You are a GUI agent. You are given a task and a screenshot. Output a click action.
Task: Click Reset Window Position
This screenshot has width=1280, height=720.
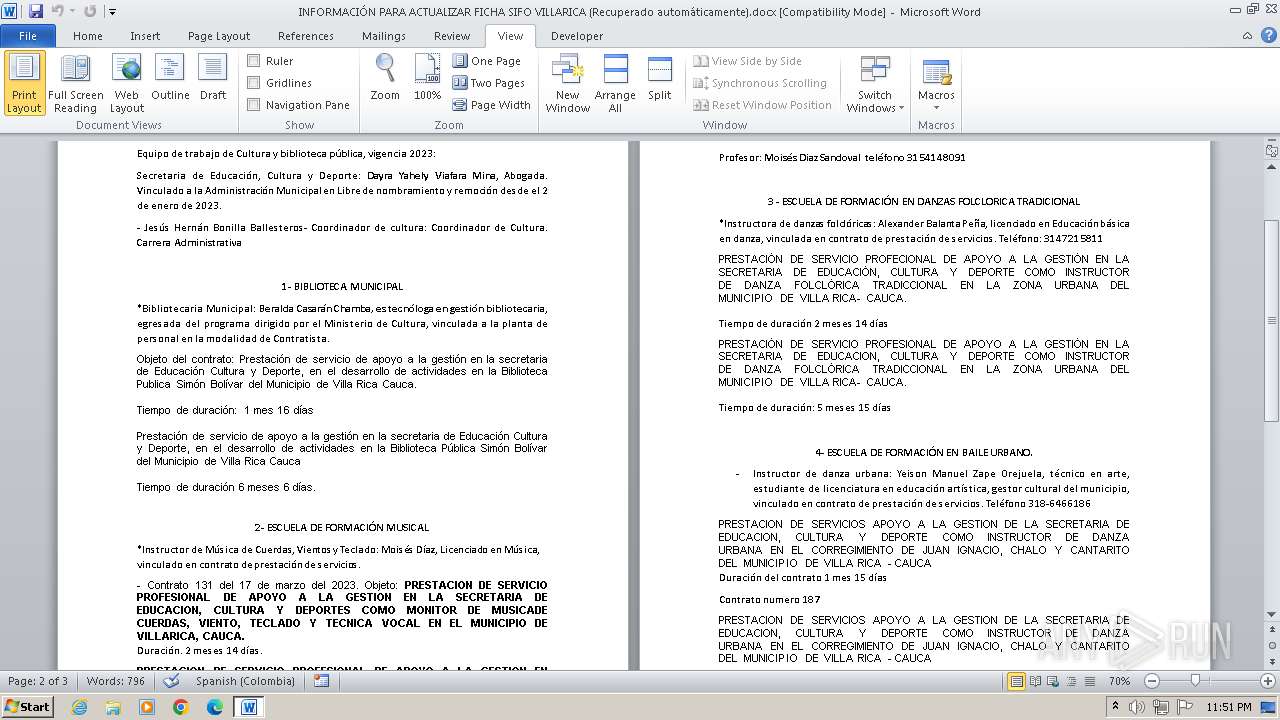click(763, 105)
